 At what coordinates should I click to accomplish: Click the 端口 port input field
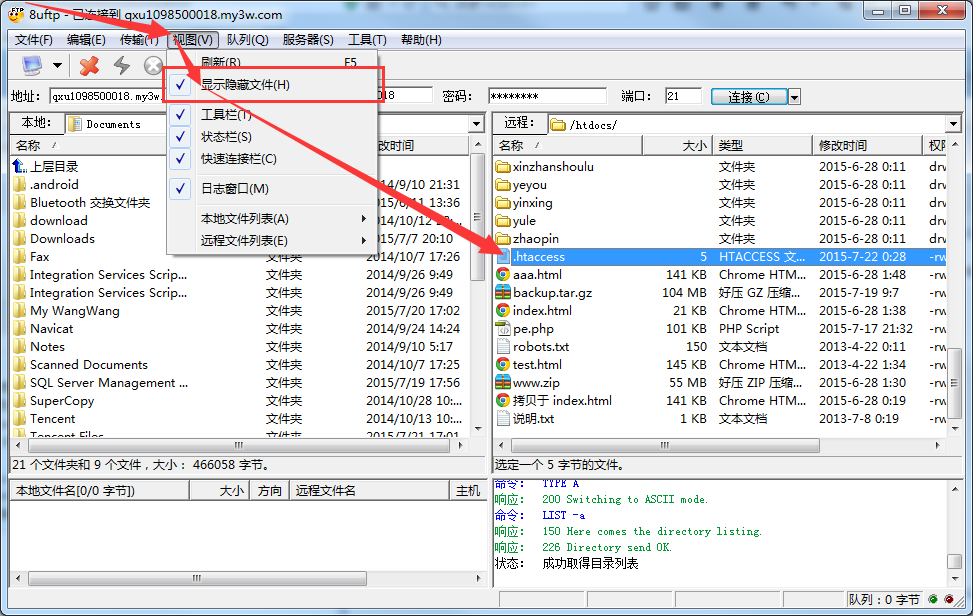tap(683, 96)
